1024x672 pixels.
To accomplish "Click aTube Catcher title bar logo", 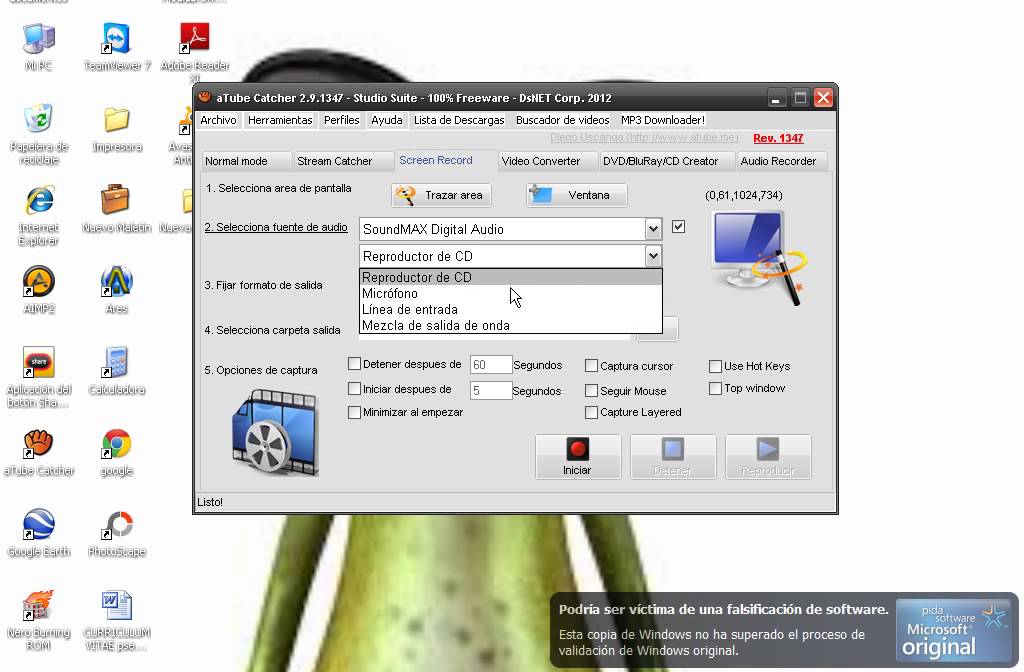I will pos(204,97).
